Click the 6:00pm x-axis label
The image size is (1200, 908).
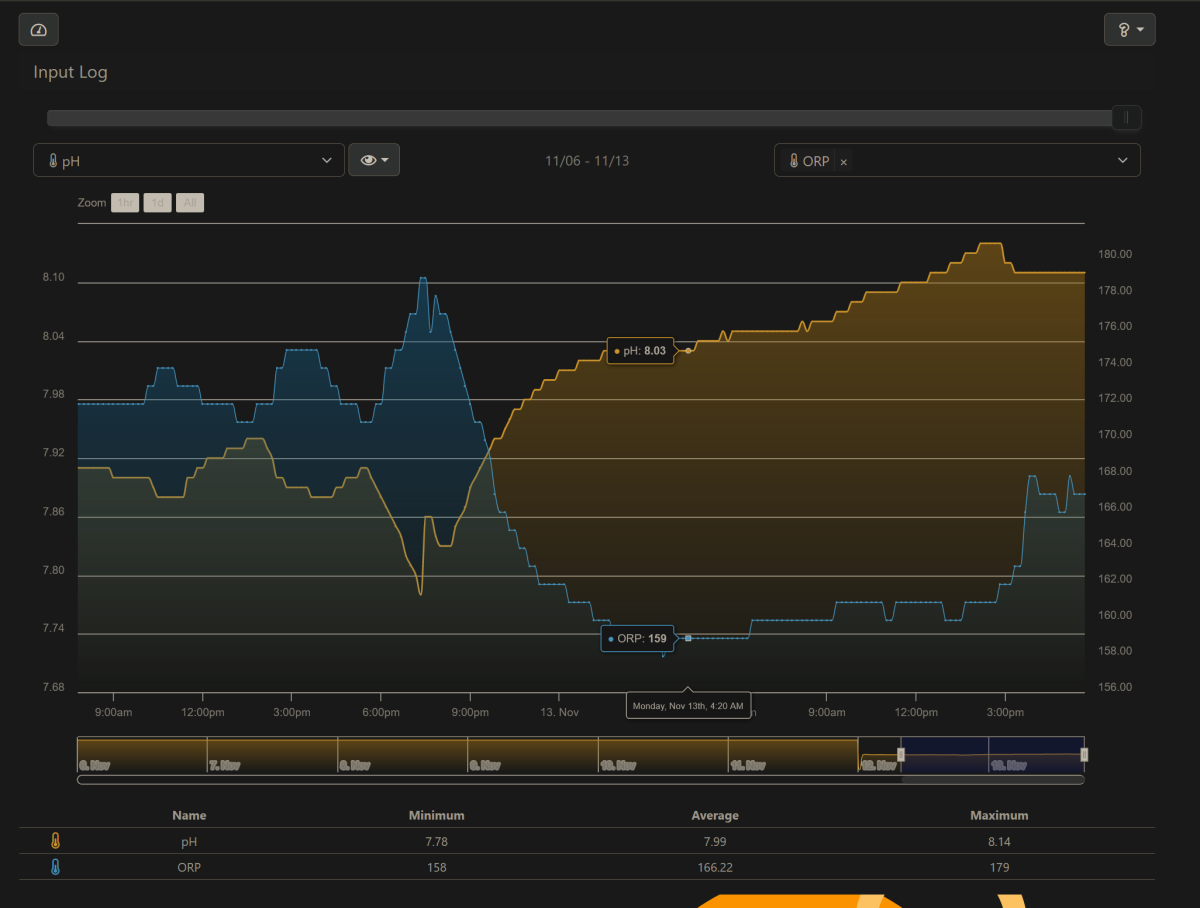(x=380, y=713)
